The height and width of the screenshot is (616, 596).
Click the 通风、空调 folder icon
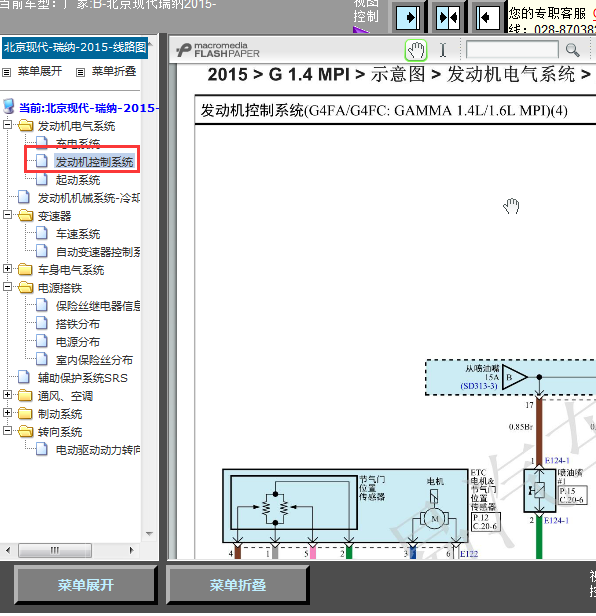[26, 395]
